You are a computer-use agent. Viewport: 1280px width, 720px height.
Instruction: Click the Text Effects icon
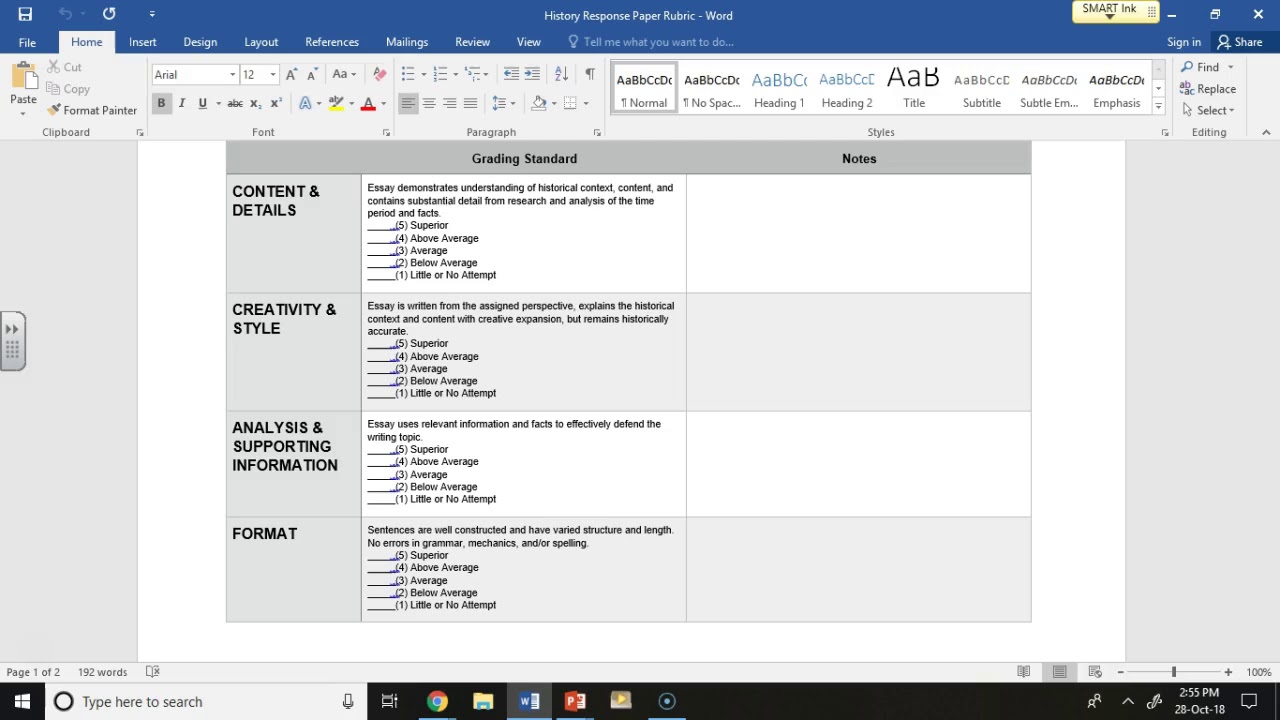pos(306,103)
